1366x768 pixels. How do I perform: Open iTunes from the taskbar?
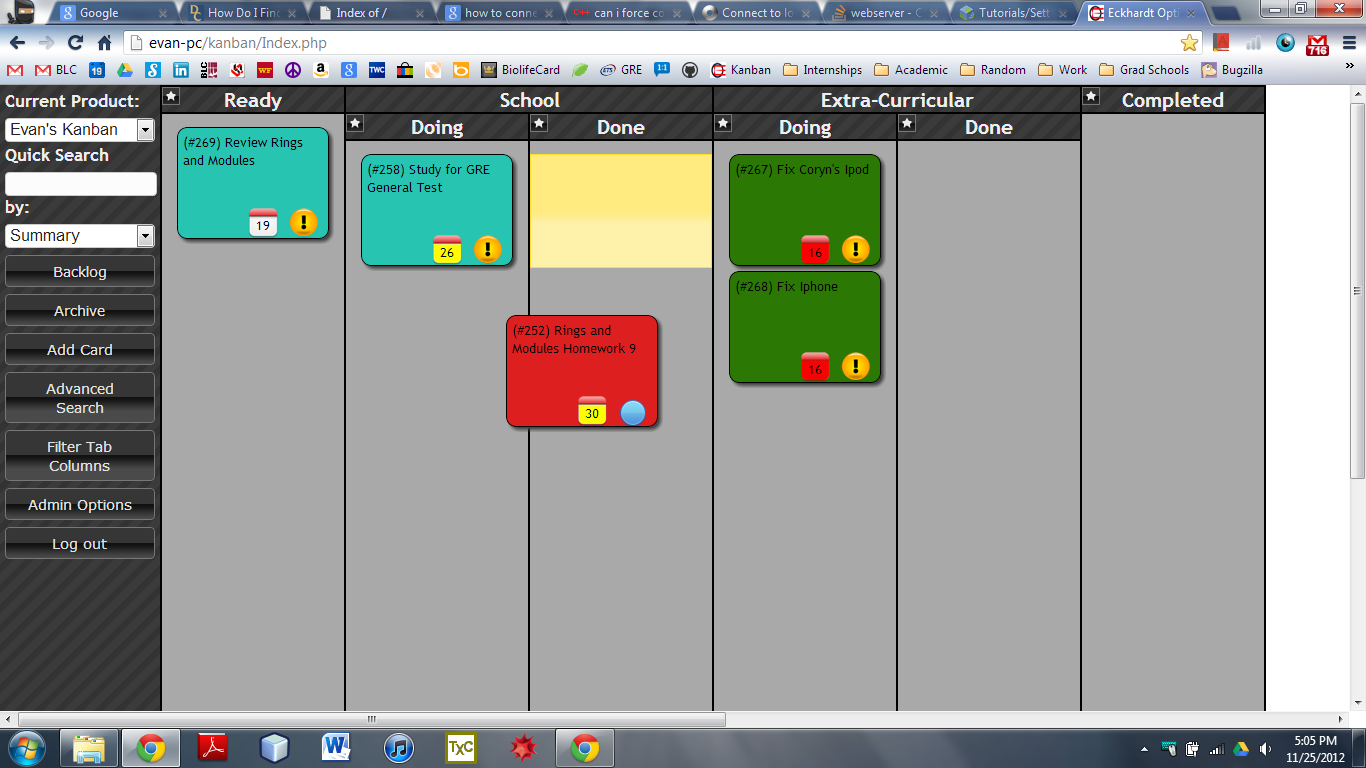[399, 748]
